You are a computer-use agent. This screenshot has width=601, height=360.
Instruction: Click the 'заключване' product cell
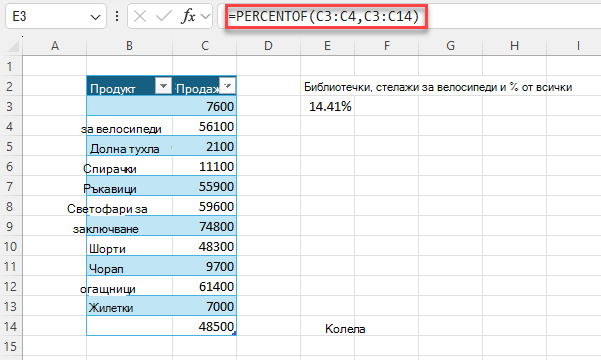(x=130, y=226)
